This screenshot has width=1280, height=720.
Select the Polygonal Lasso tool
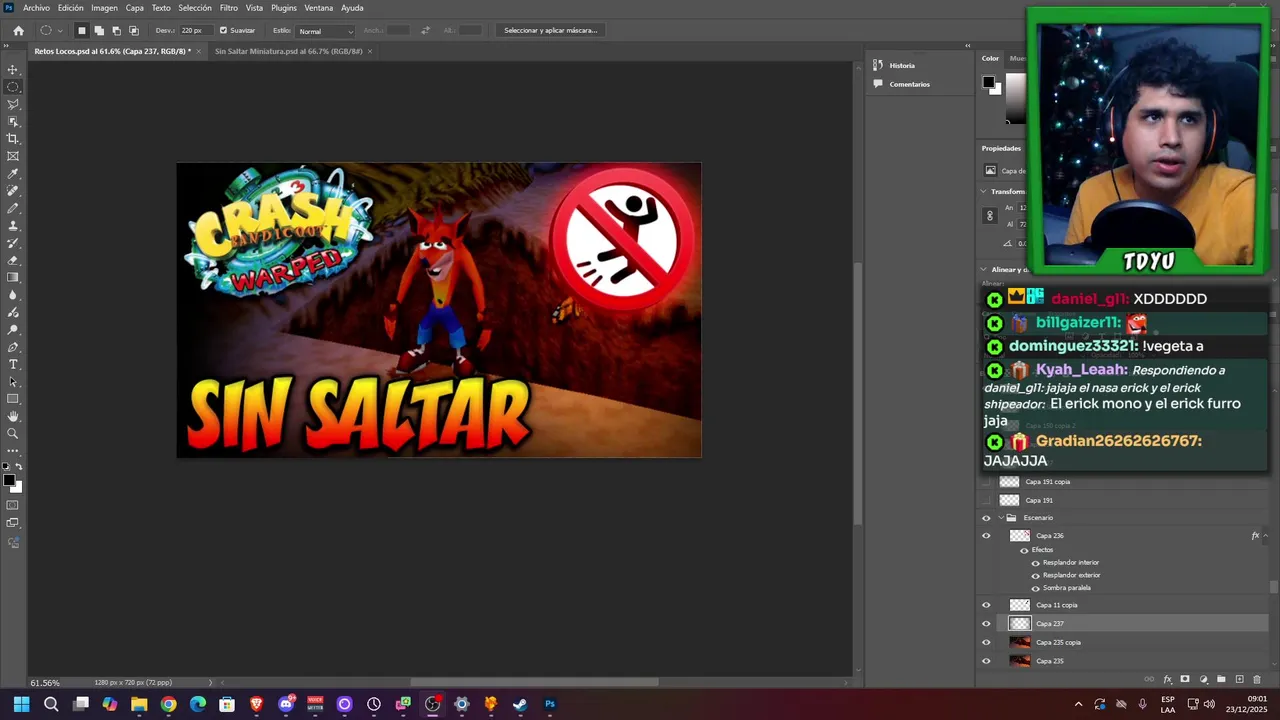[13, 104]
